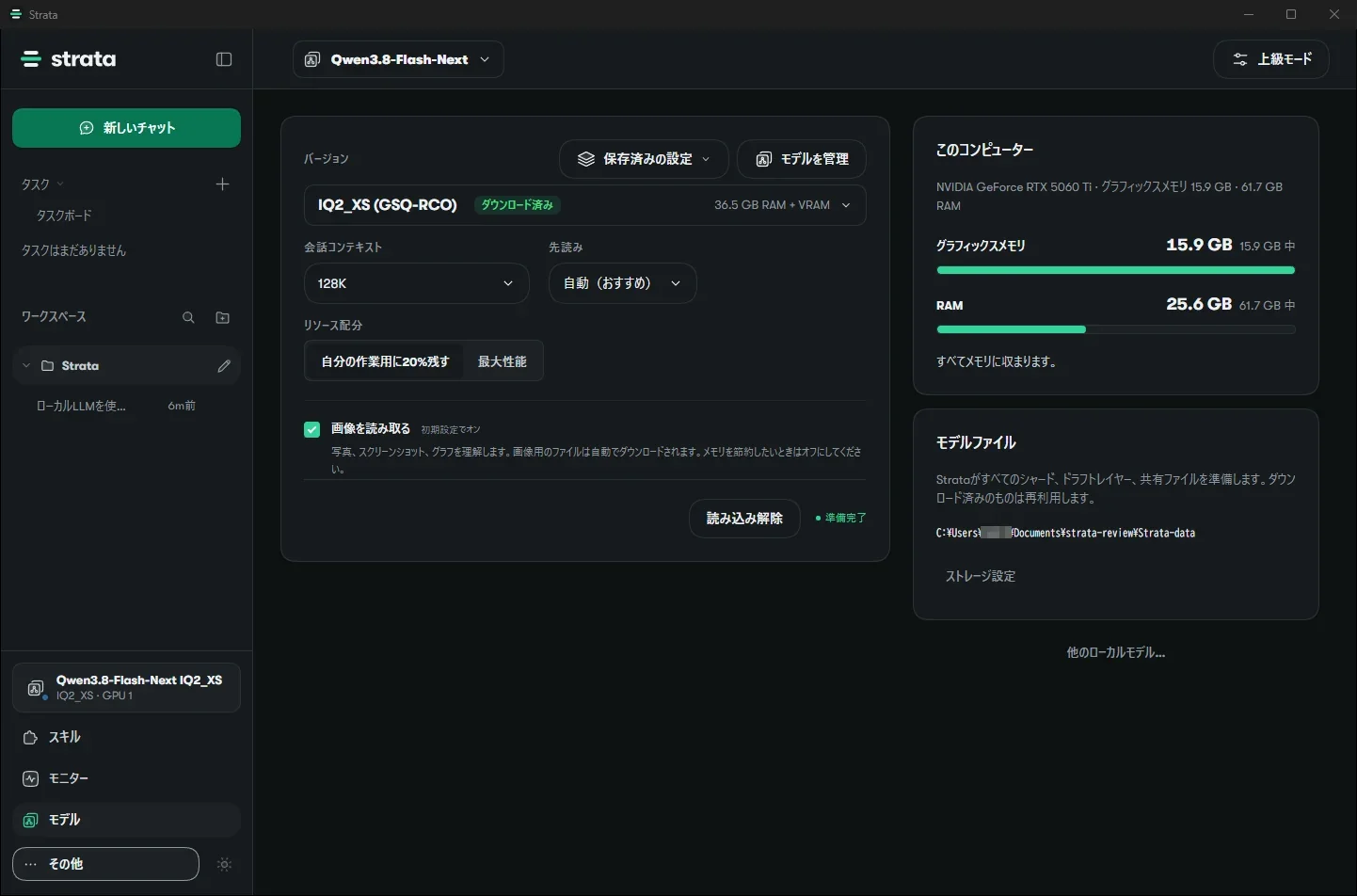Click 読み込み解除 to unload the model
1357x896 pixels.
point(744,519)
